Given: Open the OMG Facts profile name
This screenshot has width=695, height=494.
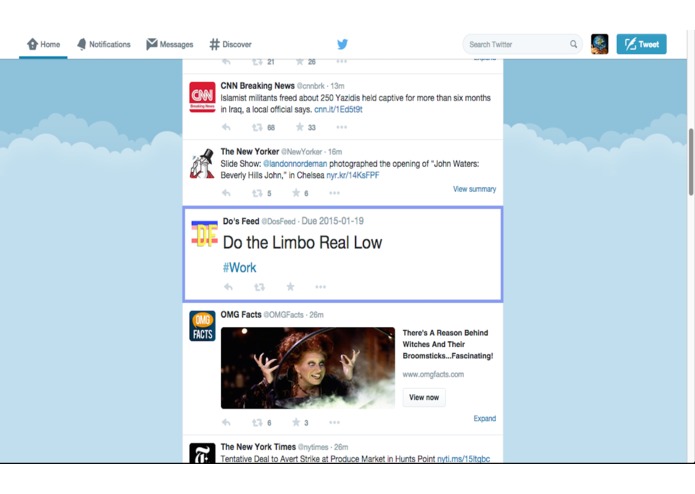Looking at the screenshot, I should click(x=241, y=315).
